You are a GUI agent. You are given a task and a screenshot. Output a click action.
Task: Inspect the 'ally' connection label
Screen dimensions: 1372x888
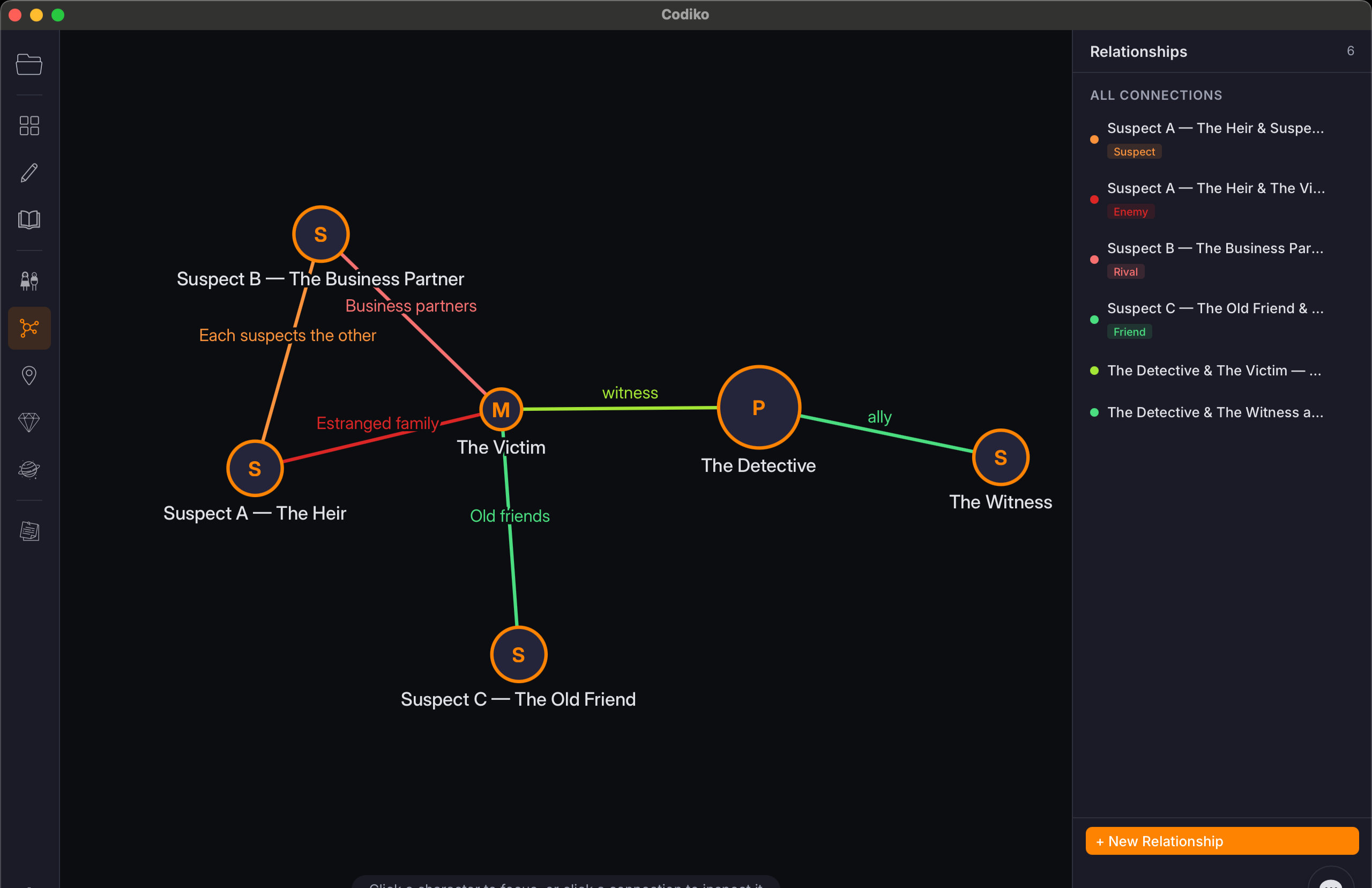tap(879, 417)
